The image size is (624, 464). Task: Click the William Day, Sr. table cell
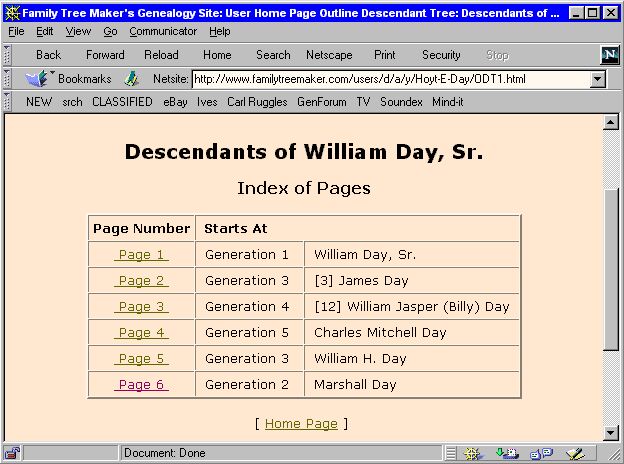tap(412, 255)
